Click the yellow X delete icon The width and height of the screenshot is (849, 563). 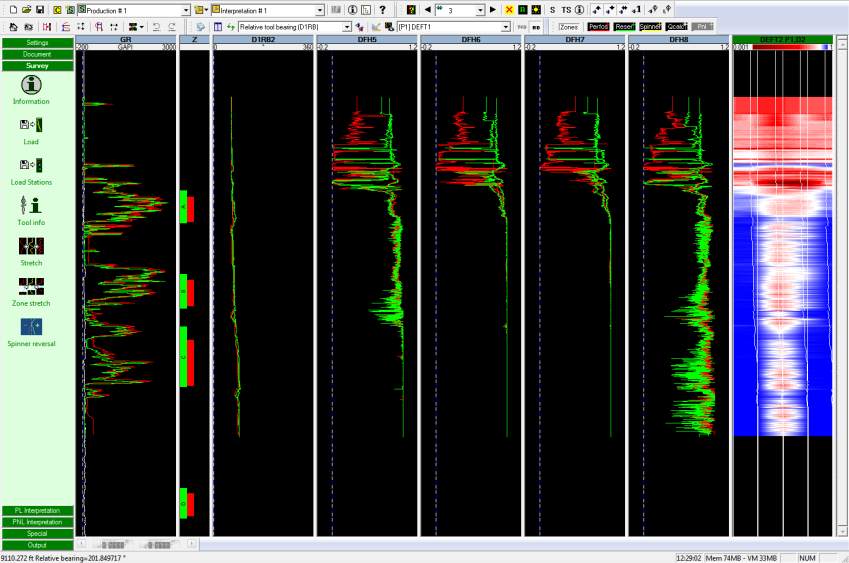click(x=509, y=10)
